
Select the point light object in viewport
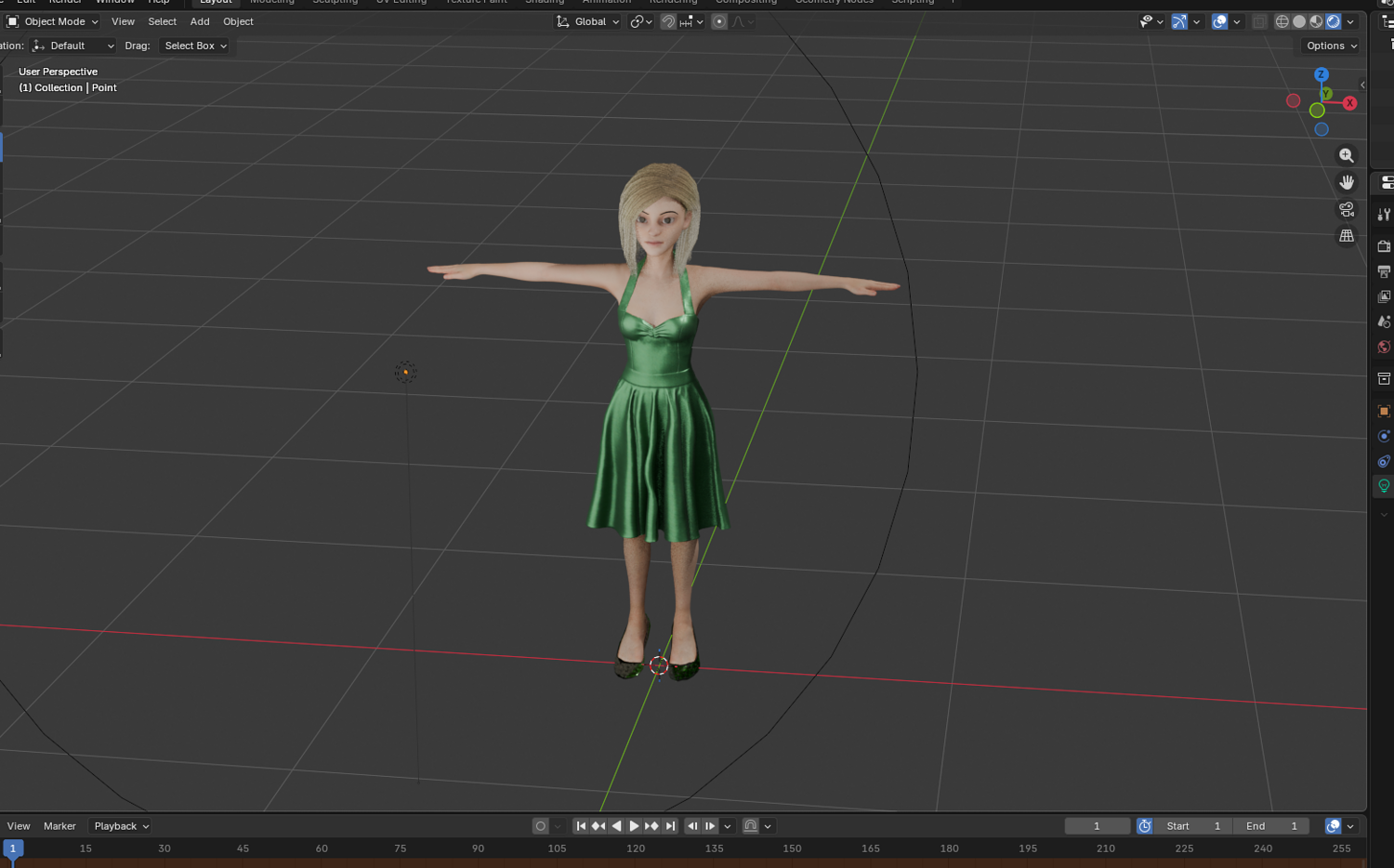click(x=405, y=373)
